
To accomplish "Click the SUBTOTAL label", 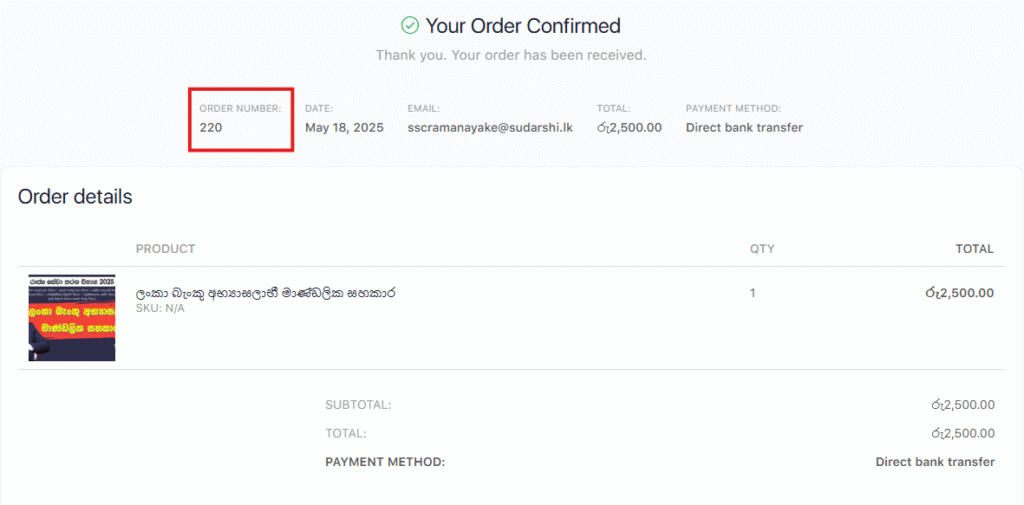I will coord(358,405).
